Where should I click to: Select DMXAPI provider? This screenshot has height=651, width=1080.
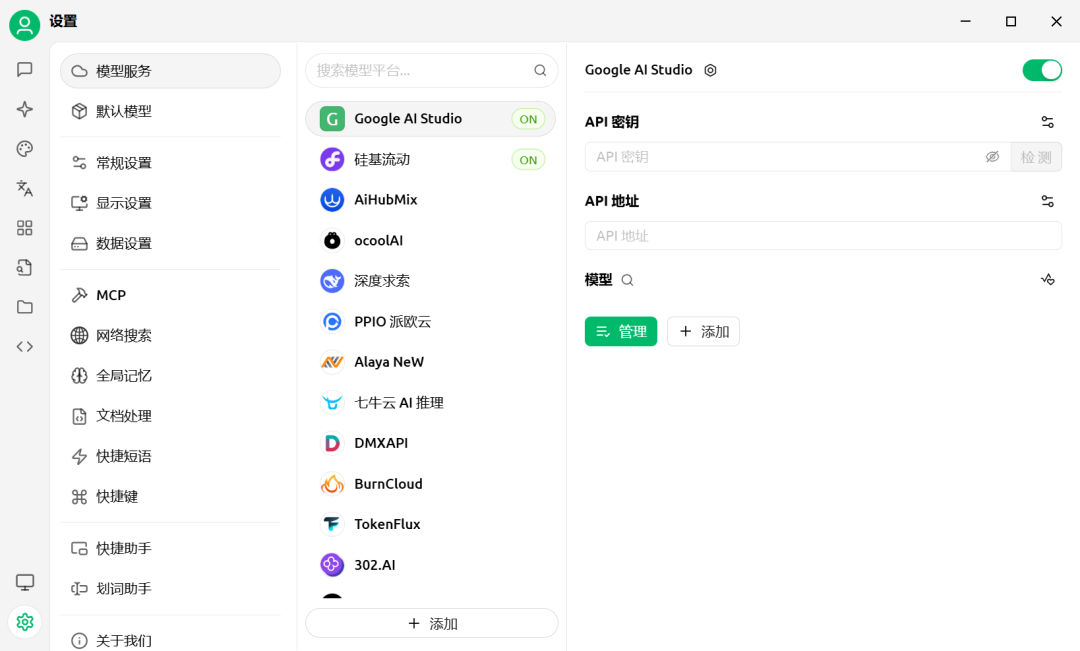click(x=430, y=443)
